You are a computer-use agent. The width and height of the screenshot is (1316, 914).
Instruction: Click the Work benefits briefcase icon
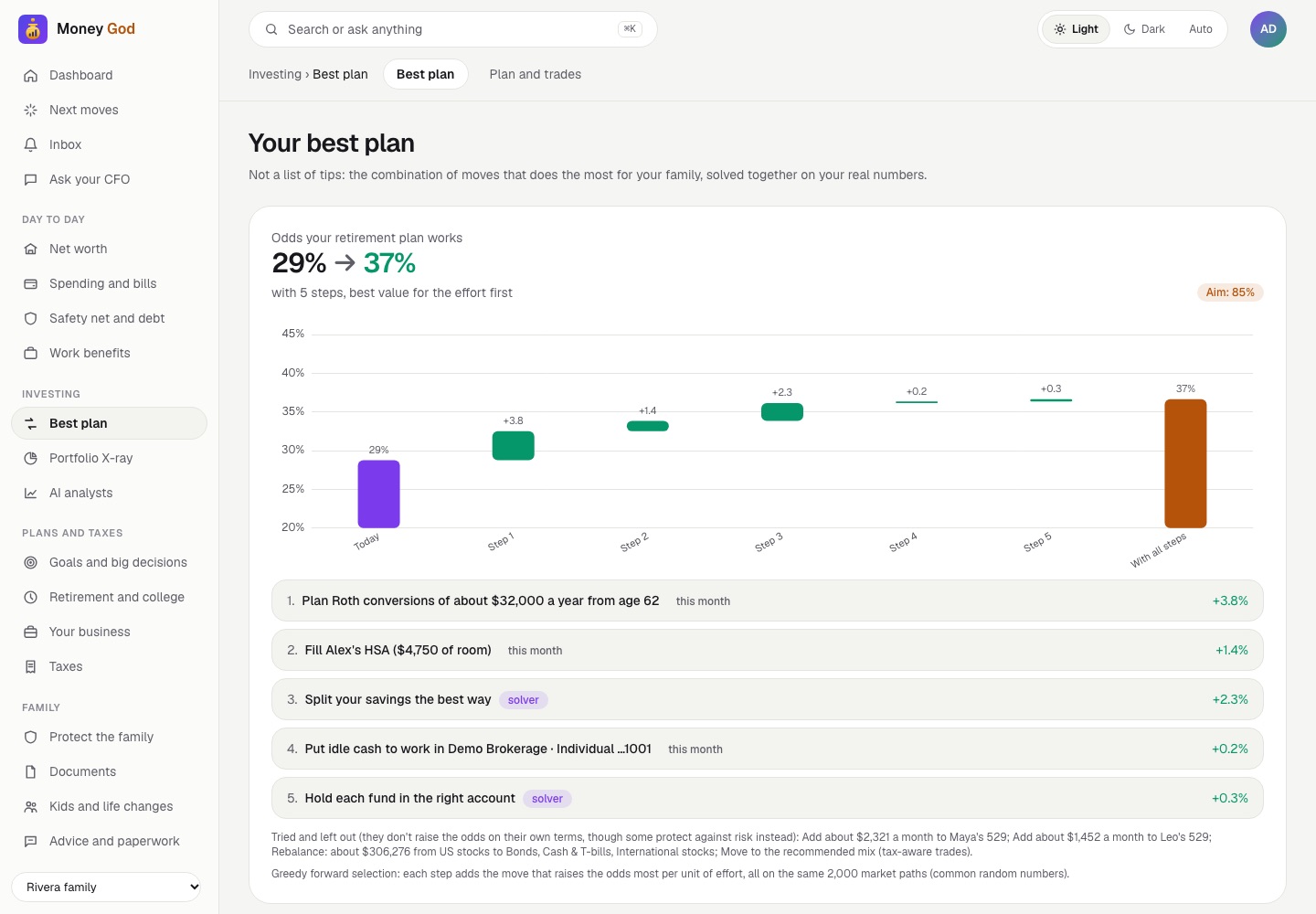pos(31,354)
